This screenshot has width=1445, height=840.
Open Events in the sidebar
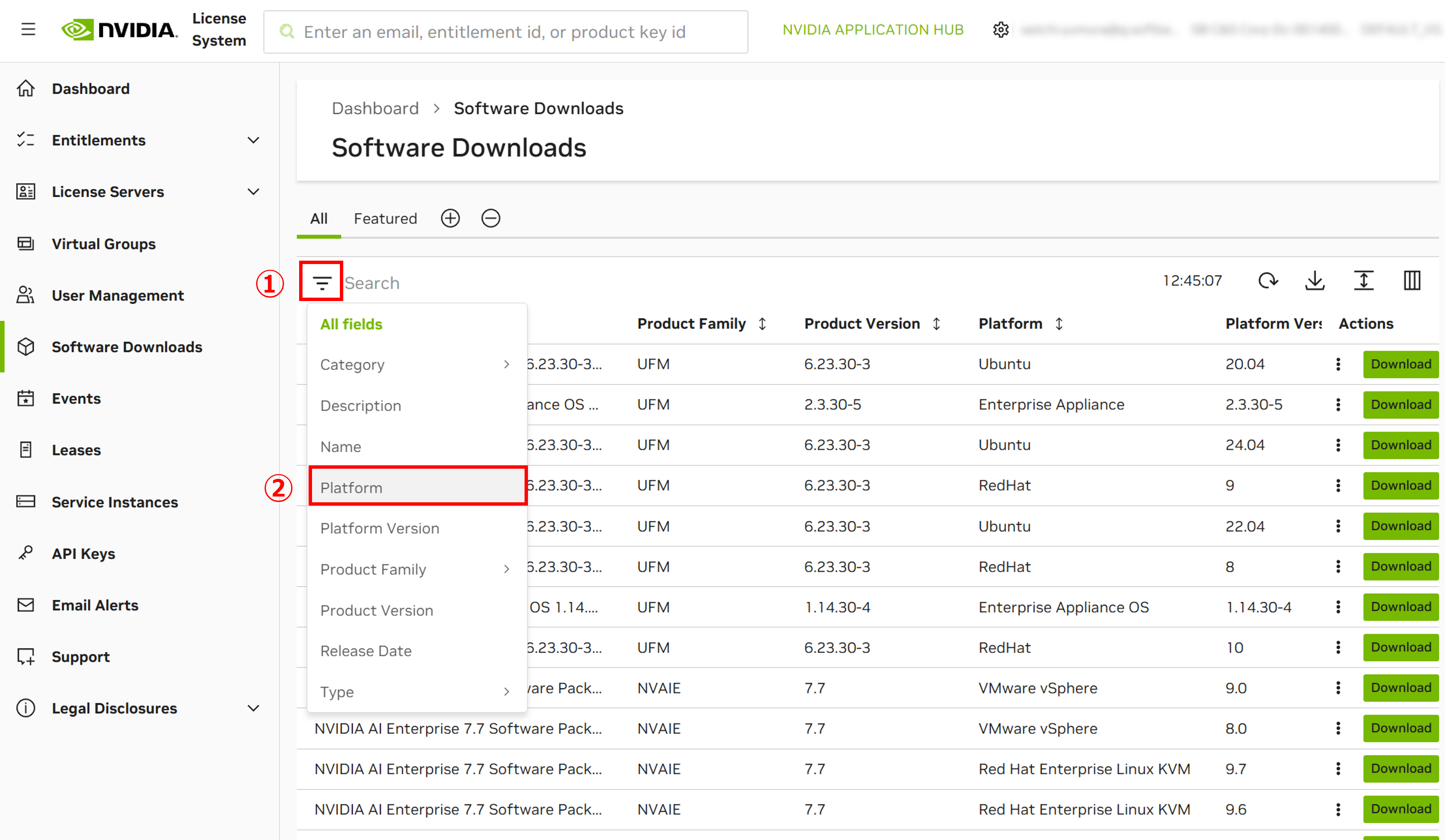(76, 398)
